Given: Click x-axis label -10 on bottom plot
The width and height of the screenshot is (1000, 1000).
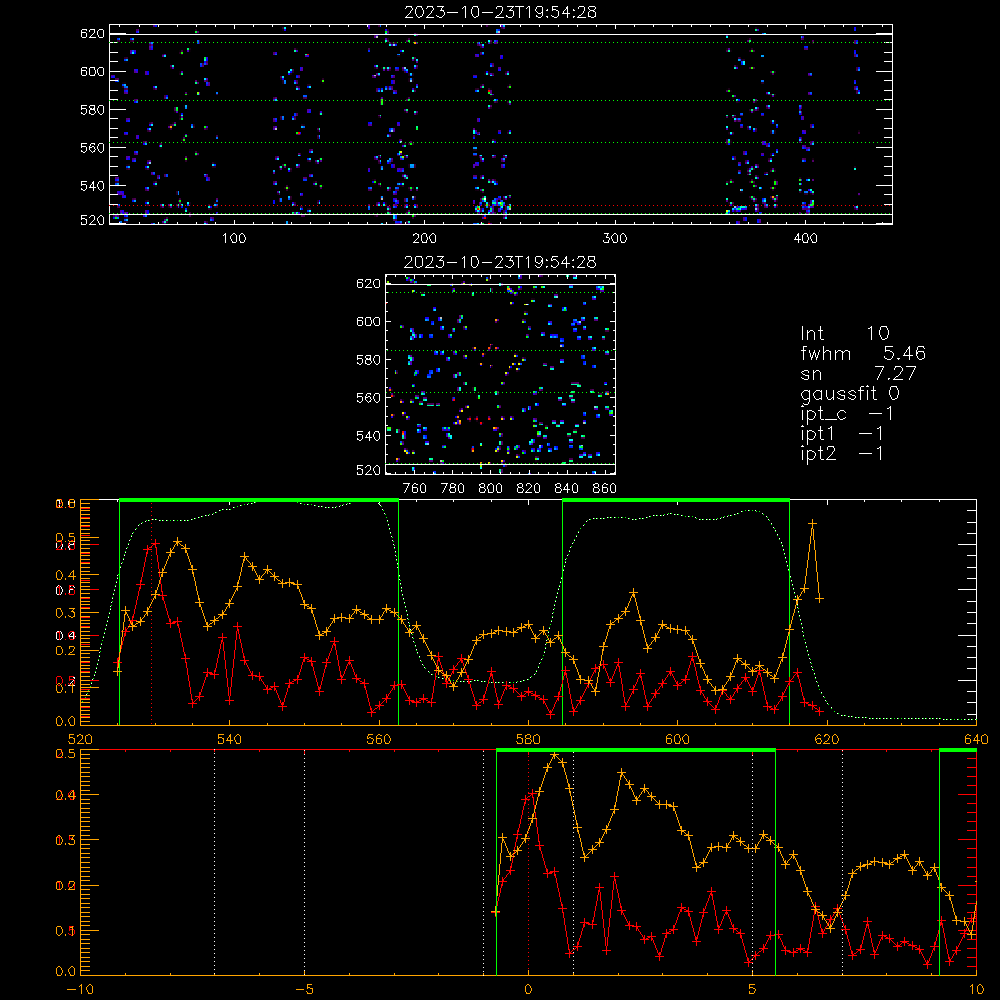Looking at the screenshot, I should (x=80, y=990).
